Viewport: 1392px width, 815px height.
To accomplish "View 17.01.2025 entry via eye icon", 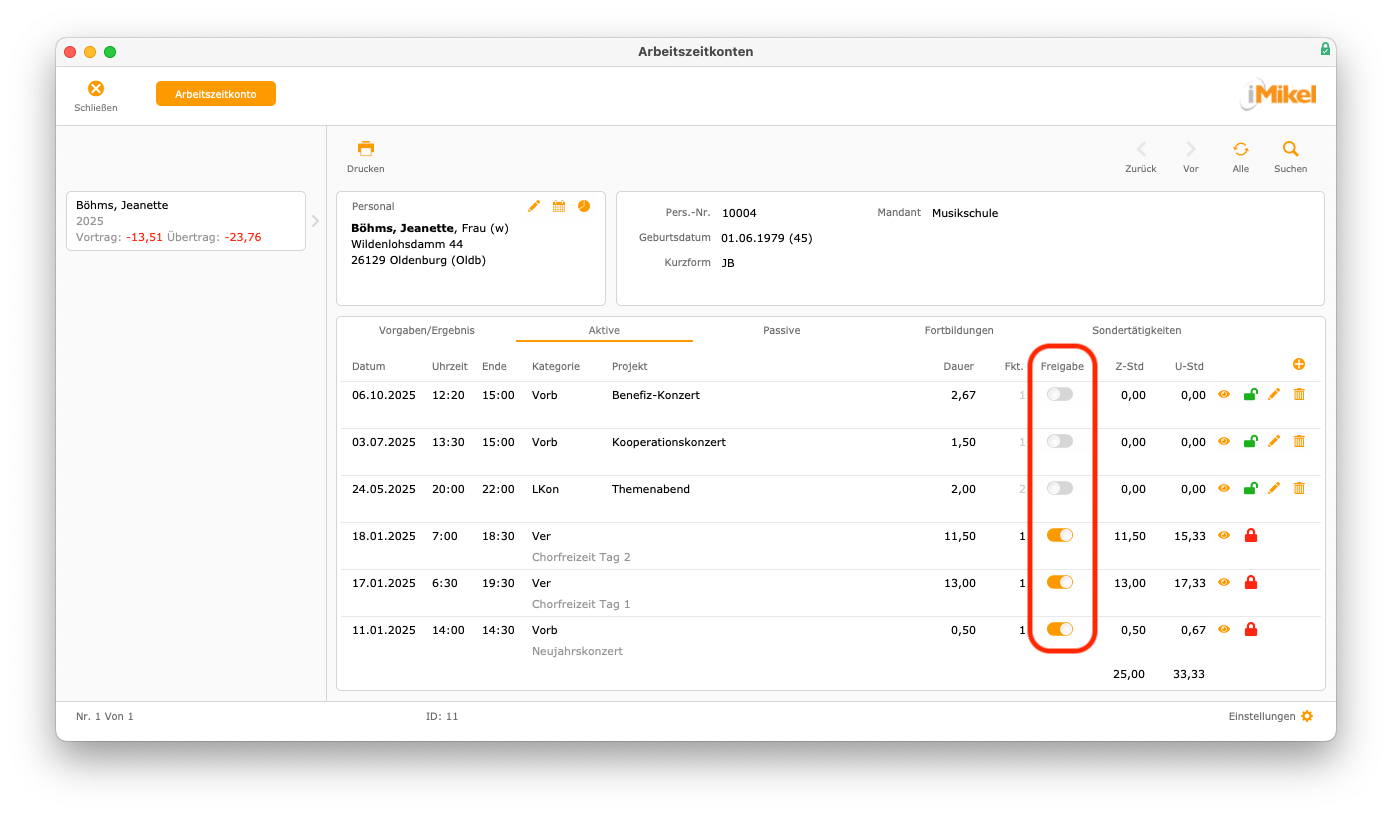I will click(1224, 582).
